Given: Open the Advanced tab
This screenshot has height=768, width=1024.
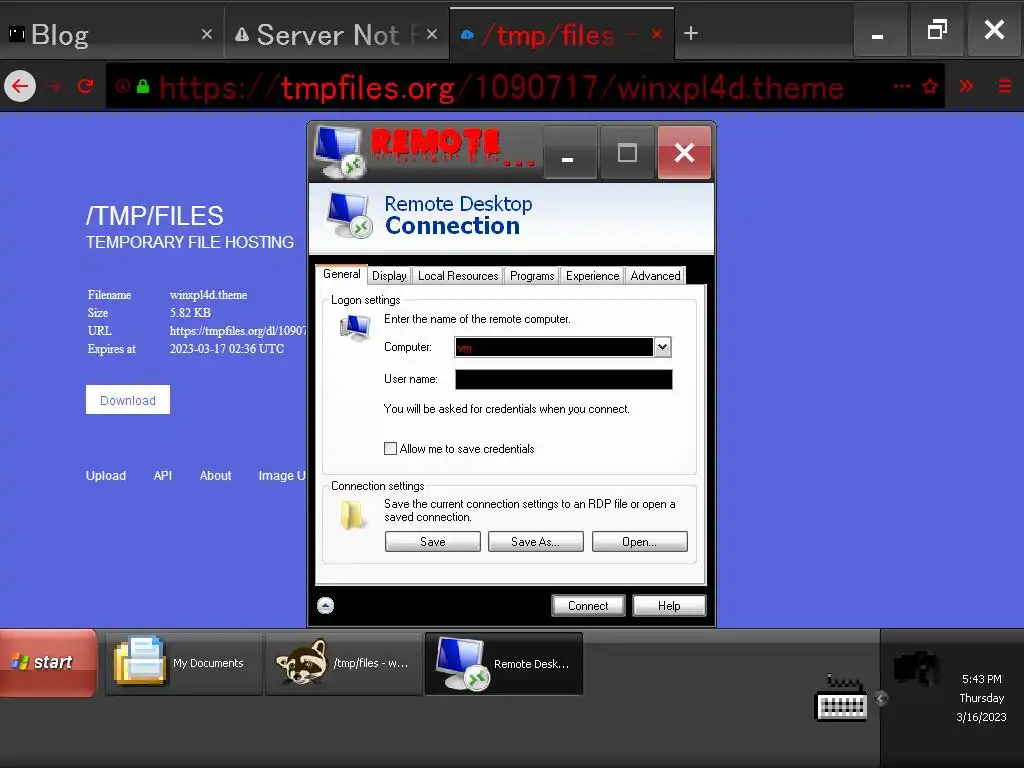Looking at the screenshot, I should [655, 276].
